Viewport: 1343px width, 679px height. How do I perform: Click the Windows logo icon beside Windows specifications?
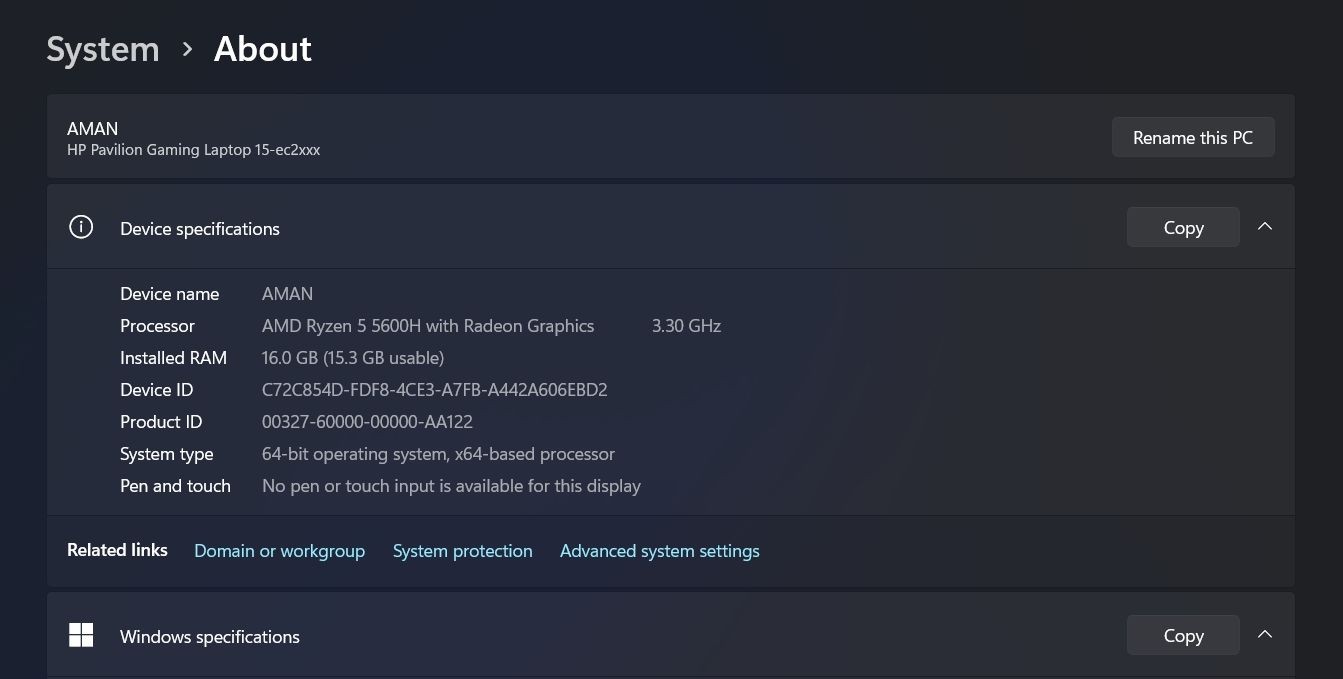tap(81, 635)
